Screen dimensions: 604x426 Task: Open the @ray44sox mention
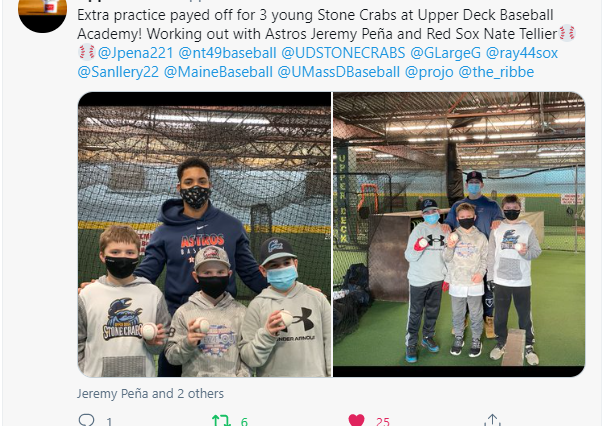pyautogui.click(x=522, y=53)
